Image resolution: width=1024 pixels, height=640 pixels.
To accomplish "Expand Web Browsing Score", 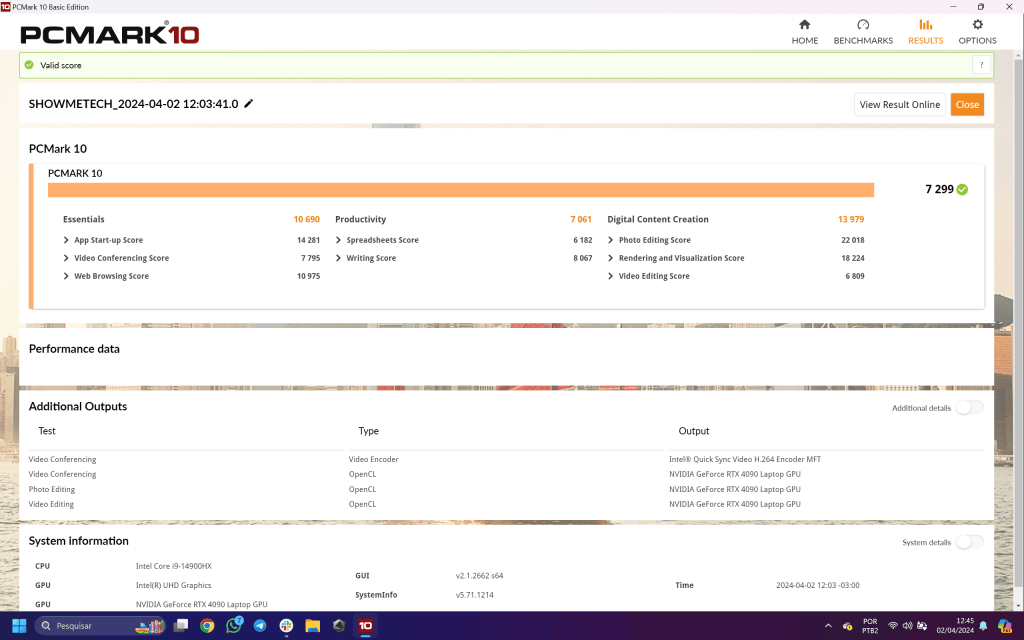I will (x=66, y=276).
